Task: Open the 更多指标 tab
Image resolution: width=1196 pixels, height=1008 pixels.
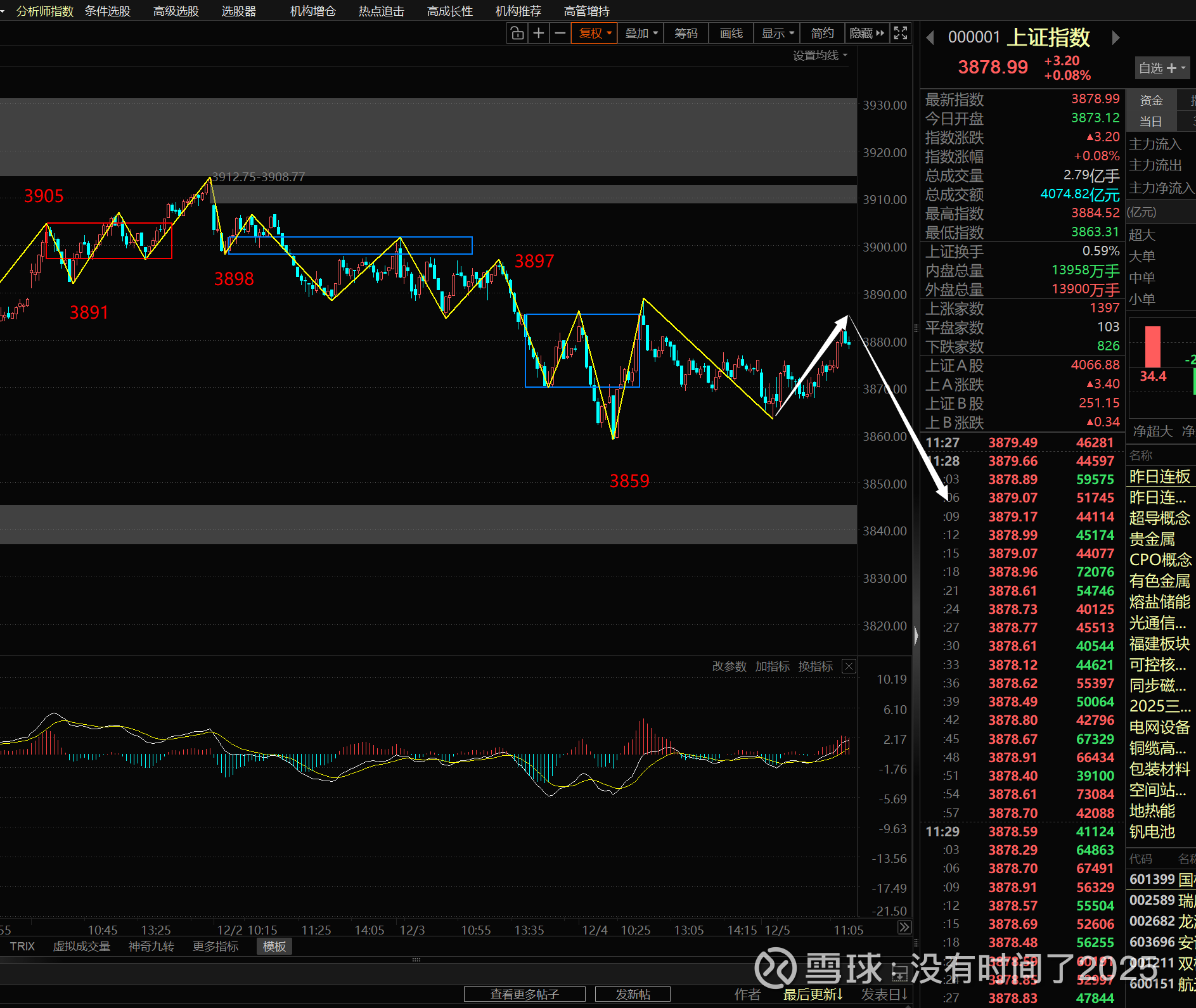Action: (216, 946)
